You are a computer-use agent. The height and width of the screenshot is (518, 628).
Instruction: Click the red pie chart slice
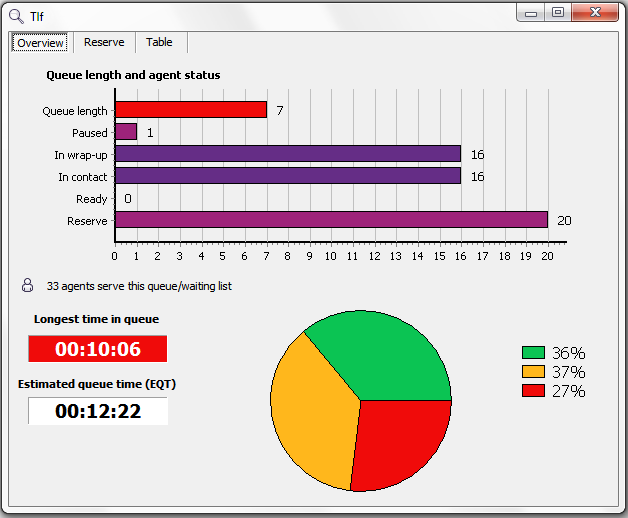[x=400, y=440]
